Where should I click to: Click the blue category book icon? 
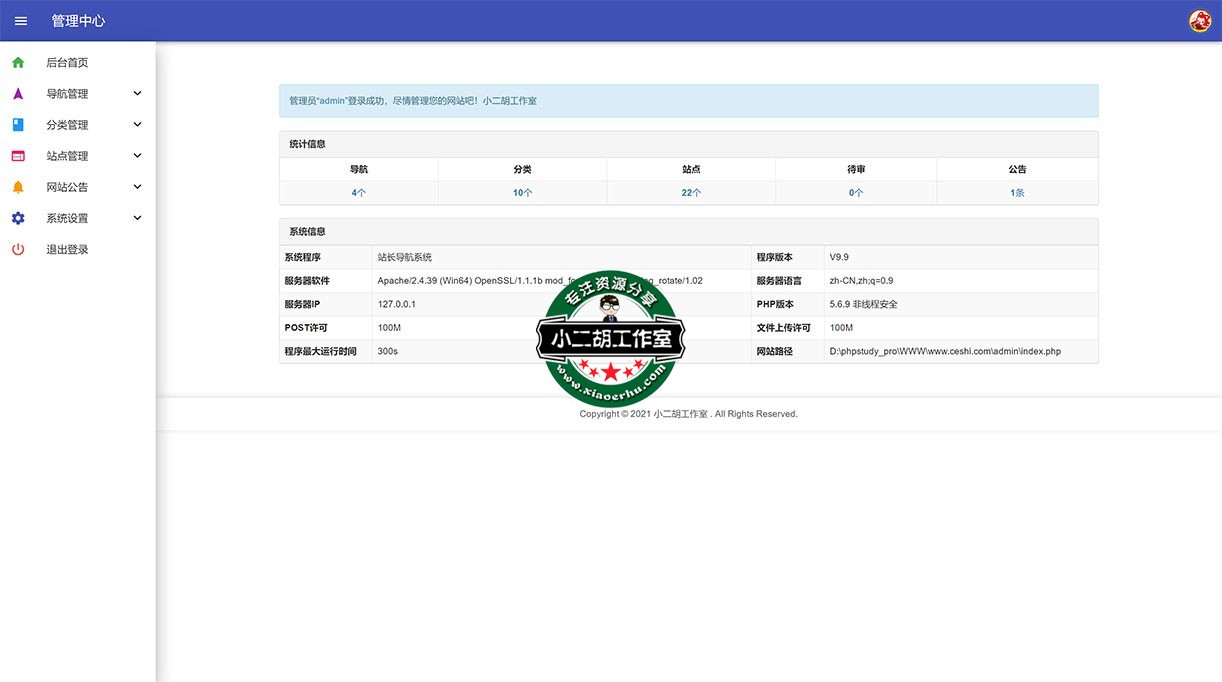[x=18, y=125]
